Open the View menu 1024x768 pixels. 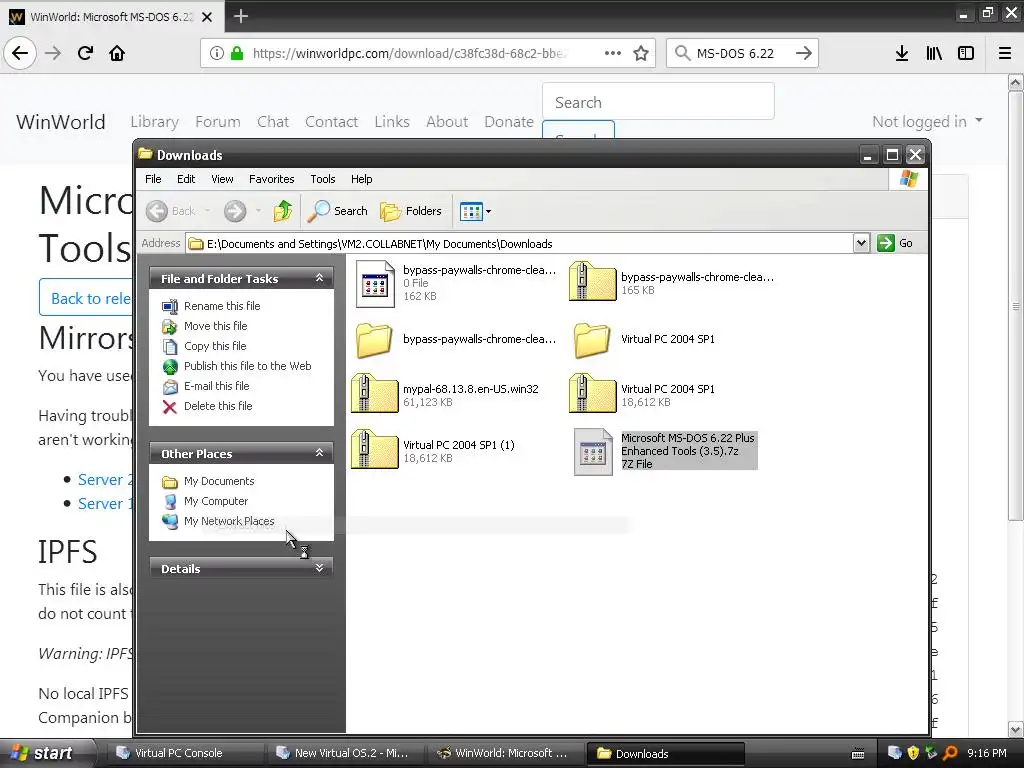[x=222, y=179]
